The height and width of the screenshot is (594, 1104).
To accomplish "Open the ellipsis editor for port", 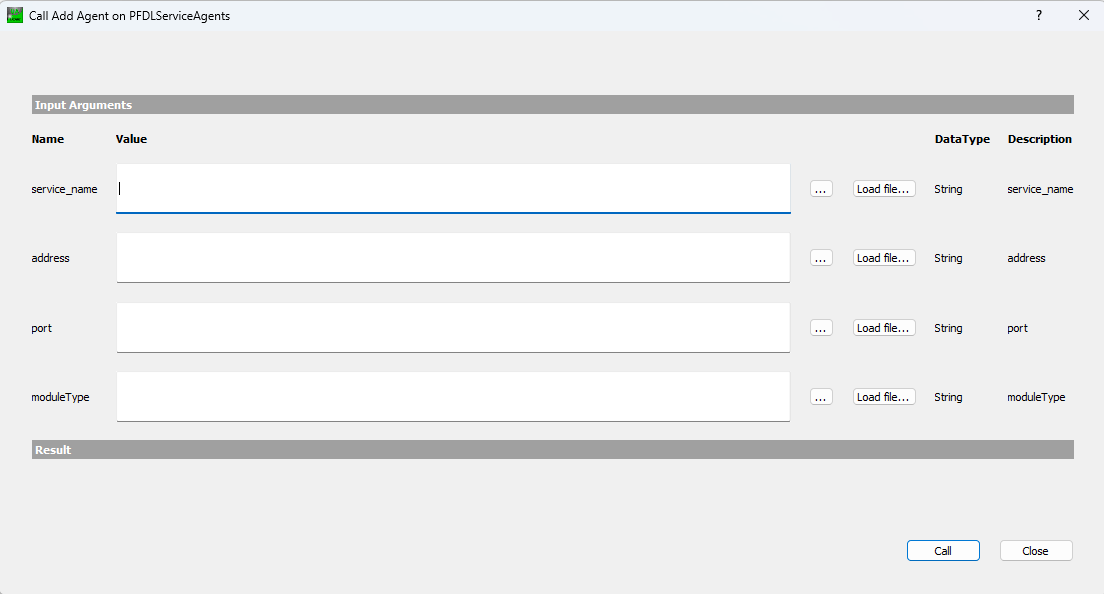I will 821,327.
